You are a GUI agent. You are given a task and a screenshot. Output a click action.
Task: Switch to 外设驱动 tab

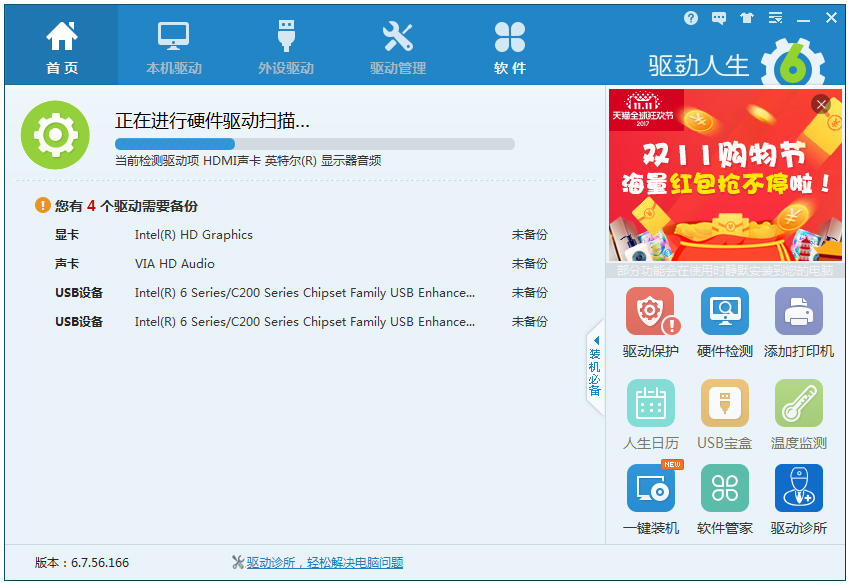[286, 47]
